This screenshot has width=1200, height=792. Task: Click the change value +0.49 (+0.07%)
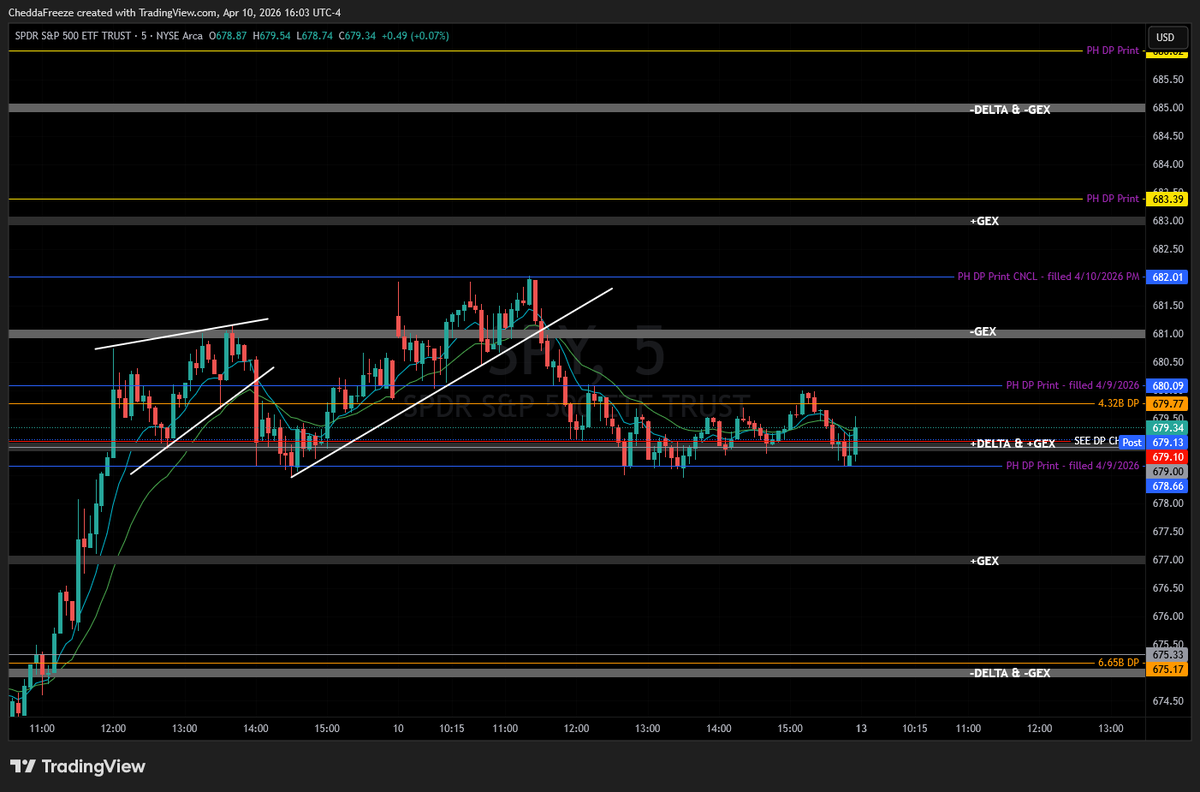pyautogui.click(x=415, y=36)
